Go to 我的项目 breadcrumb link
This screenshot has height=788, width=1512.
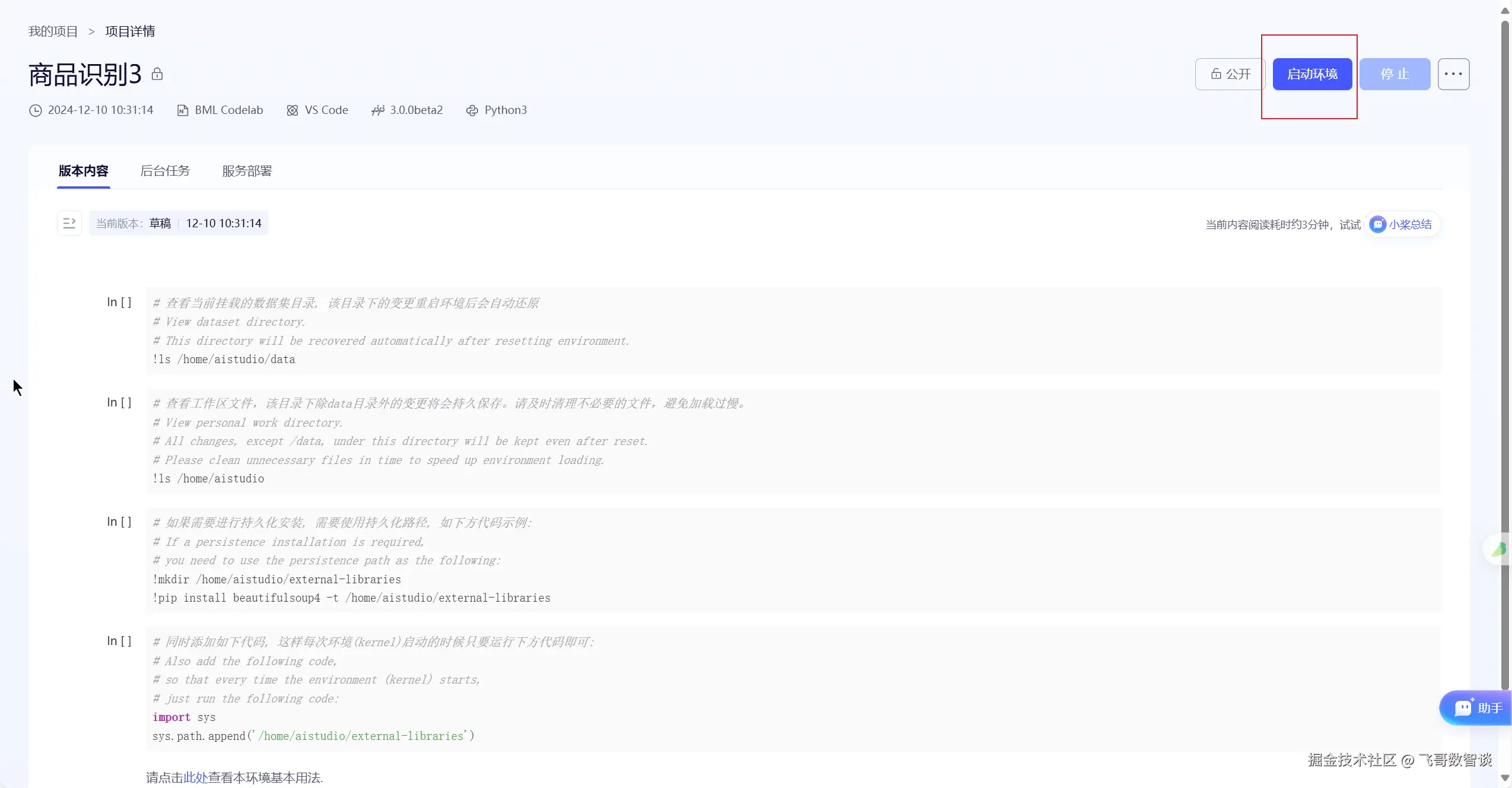click(53, 31)
